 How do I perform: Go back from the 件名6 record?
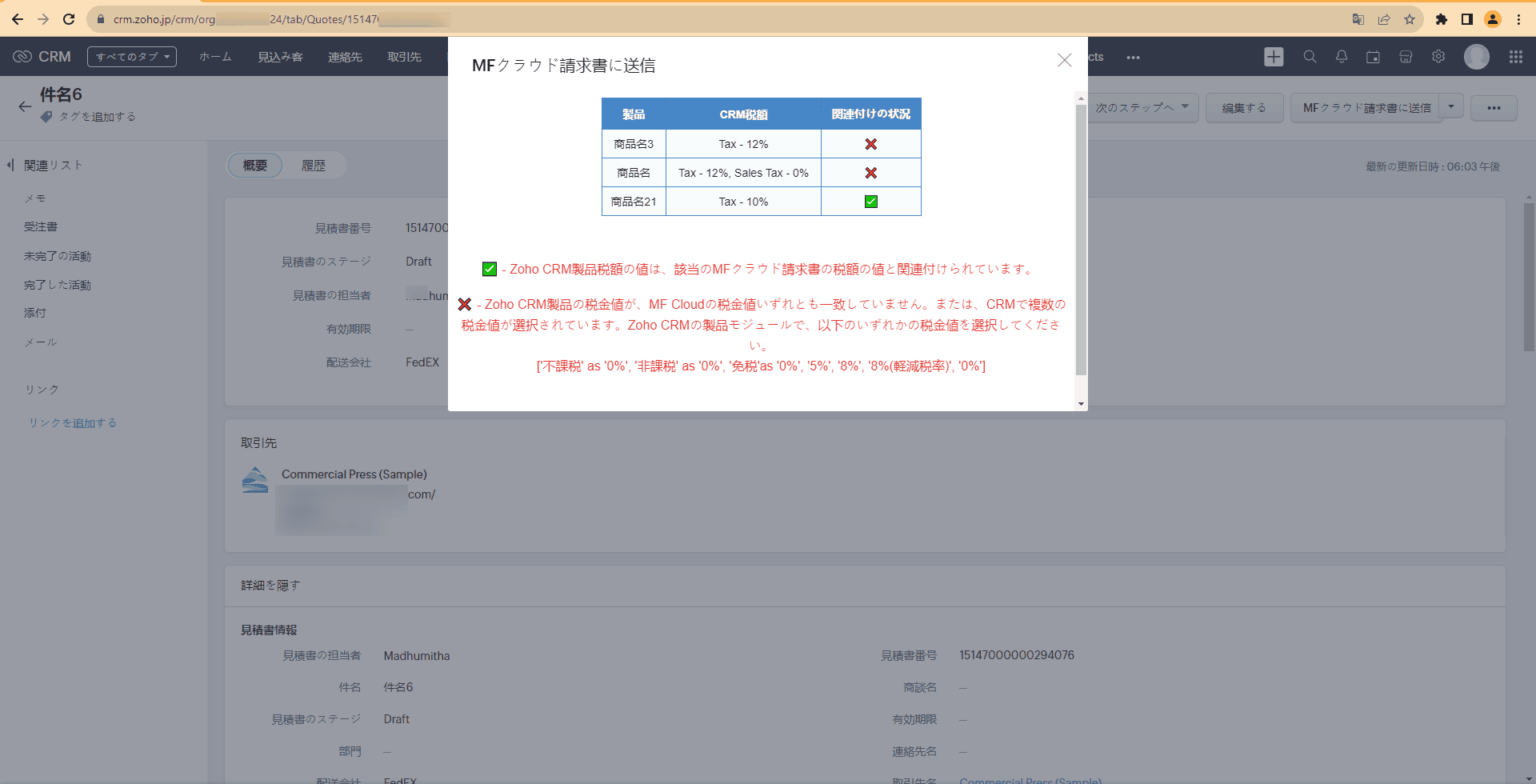point(25,106)
